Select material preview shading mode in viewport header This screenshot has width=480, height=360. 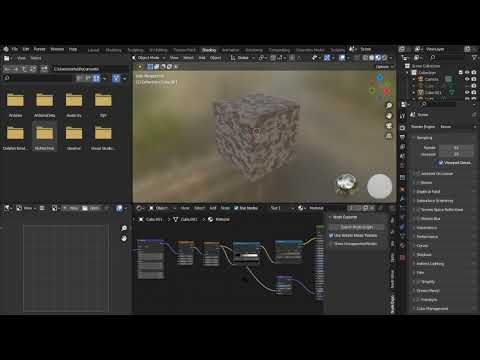378,58
